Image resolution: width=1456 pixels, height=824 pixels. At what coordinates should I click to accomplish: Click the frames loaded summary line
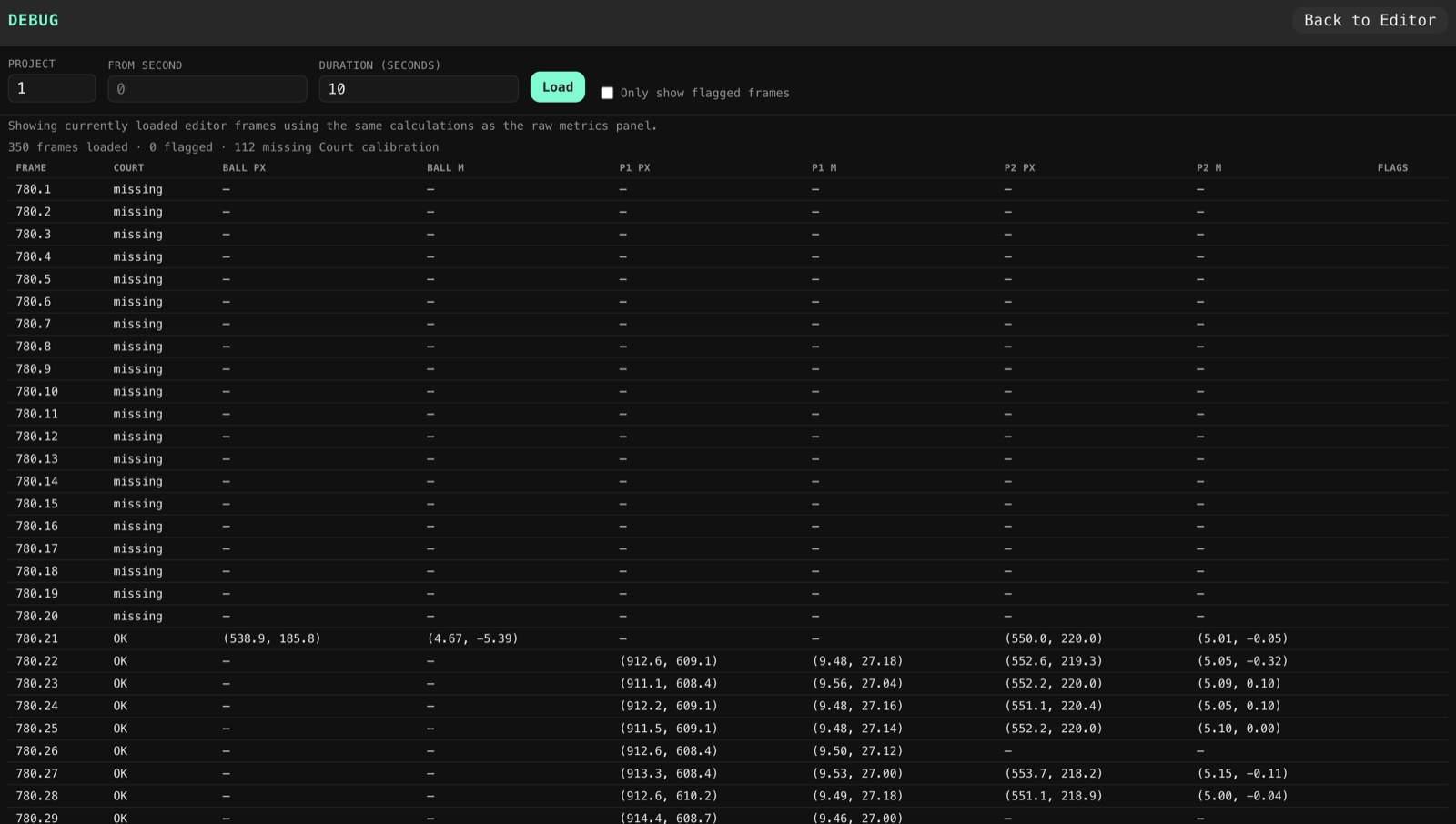pos(224,146)
